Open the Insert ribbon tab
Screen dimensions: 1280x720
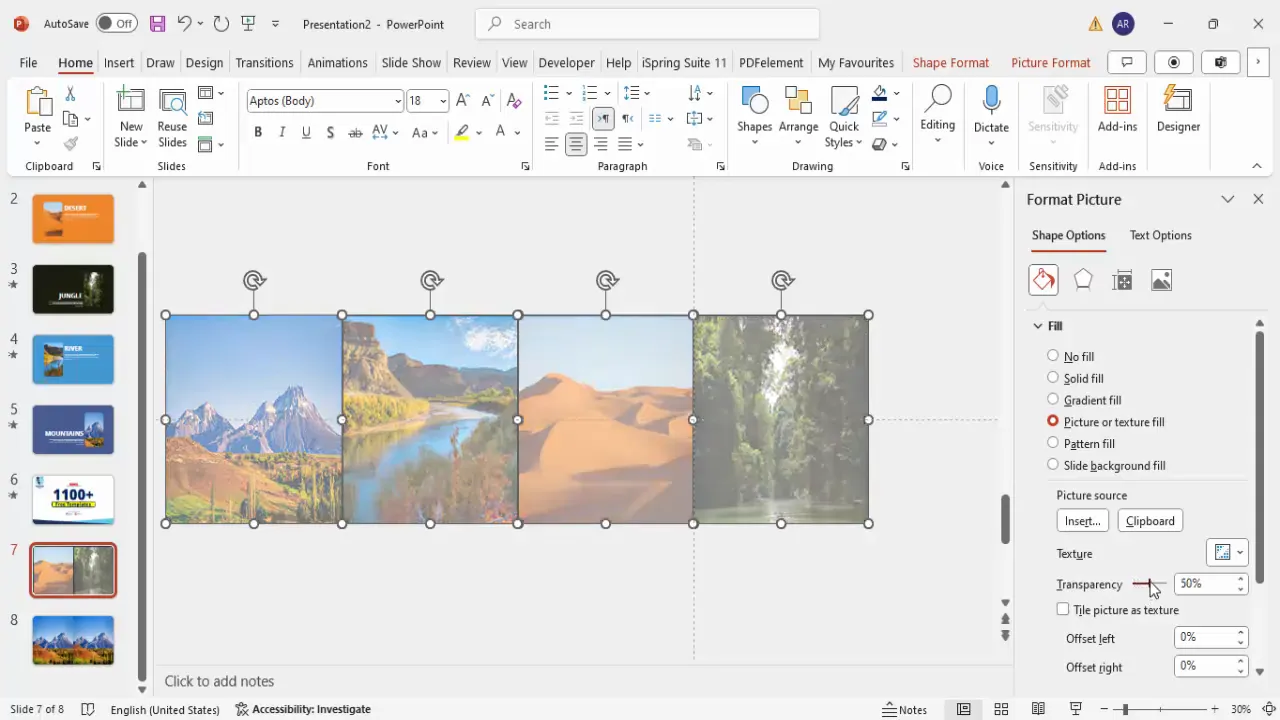[x=119, y=62]
